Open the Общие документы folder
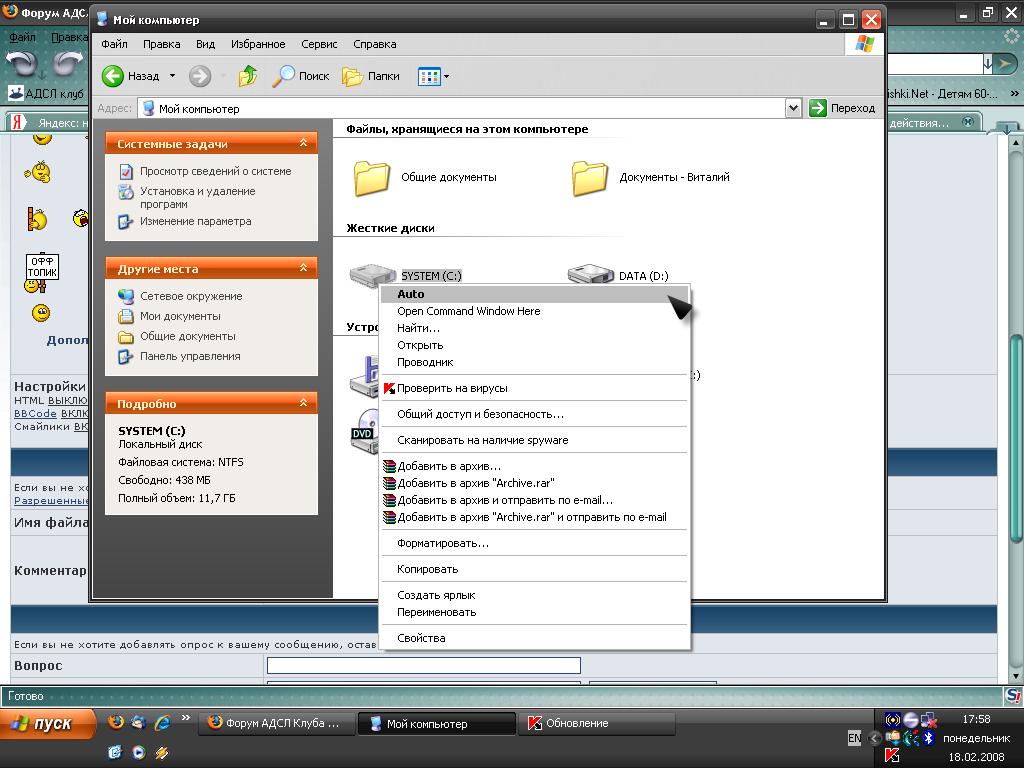This screenshot has height=768, width=1024. coord(372,178)
